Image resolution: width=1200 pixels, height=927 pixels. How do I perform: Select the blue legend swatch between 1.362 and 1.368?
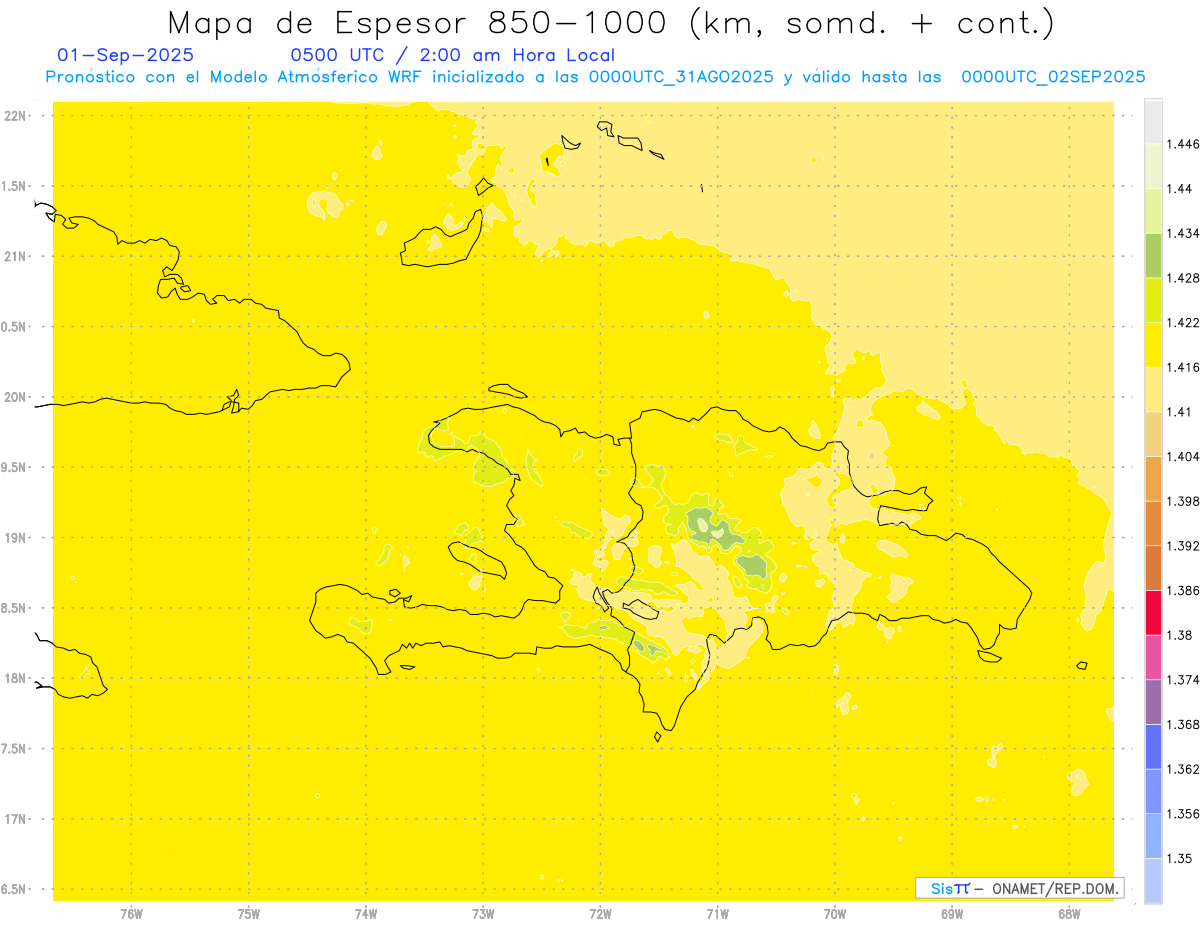[1153, 746]
